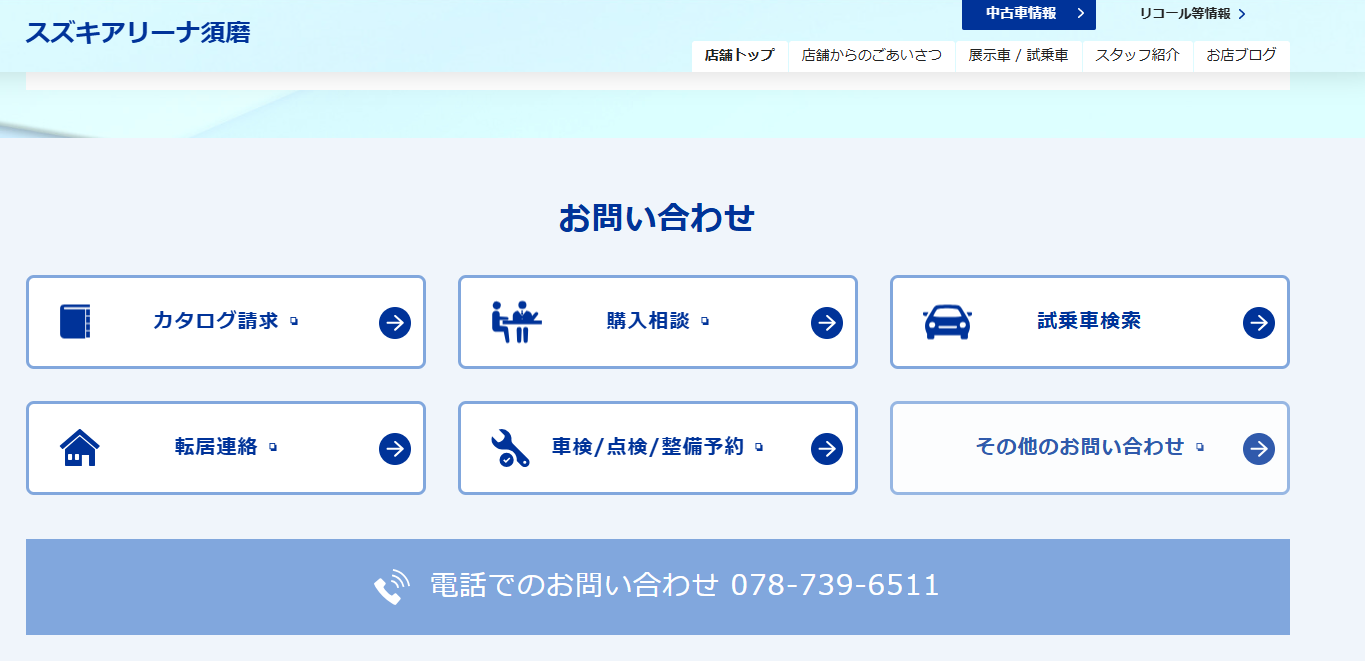Click the wrench icon for maintenance booking
Image resolution: width=1365 pixels, height=661 pixels.
(x=510, y=448)
